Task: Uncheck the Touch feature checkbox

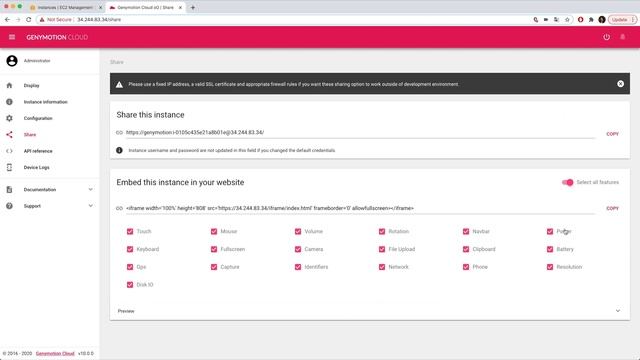Action: pyautogui.click(x=130, y=231)
